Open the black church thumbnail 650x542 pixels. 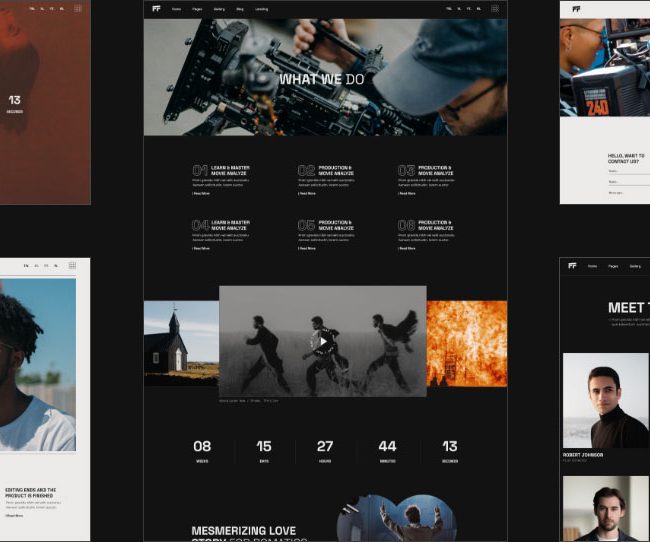181,344
